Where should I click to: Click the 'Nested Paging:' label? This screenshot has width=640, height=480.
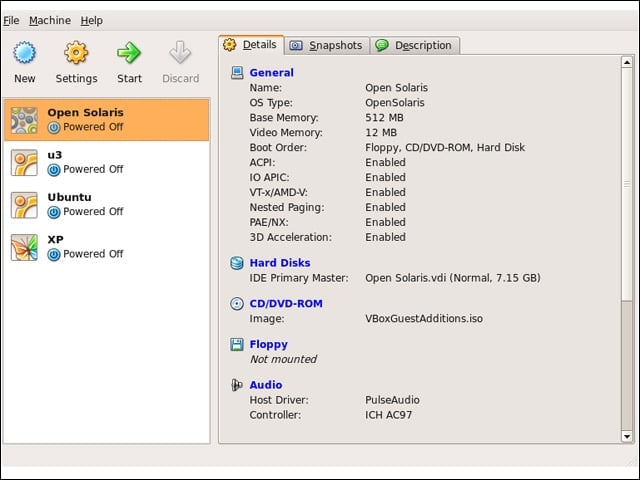pyautogui.click(x=287, y=207)
